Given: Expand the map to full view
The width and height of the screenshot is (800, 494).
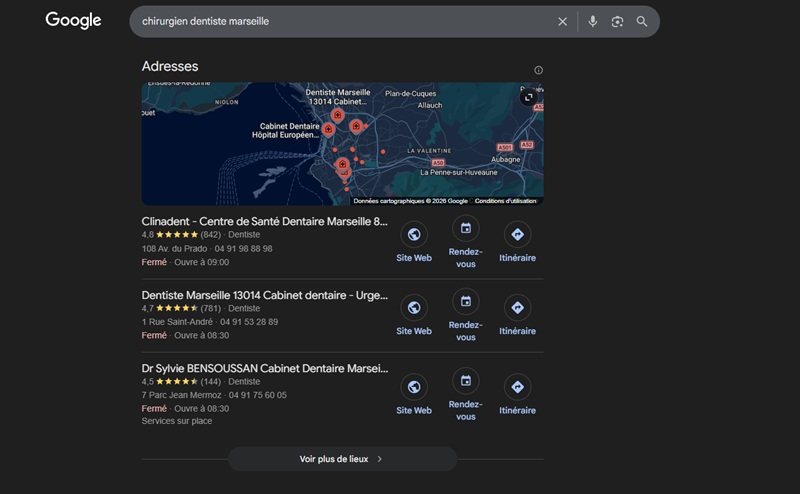Looking at the screenshot, I should click(x=529, y=97).
